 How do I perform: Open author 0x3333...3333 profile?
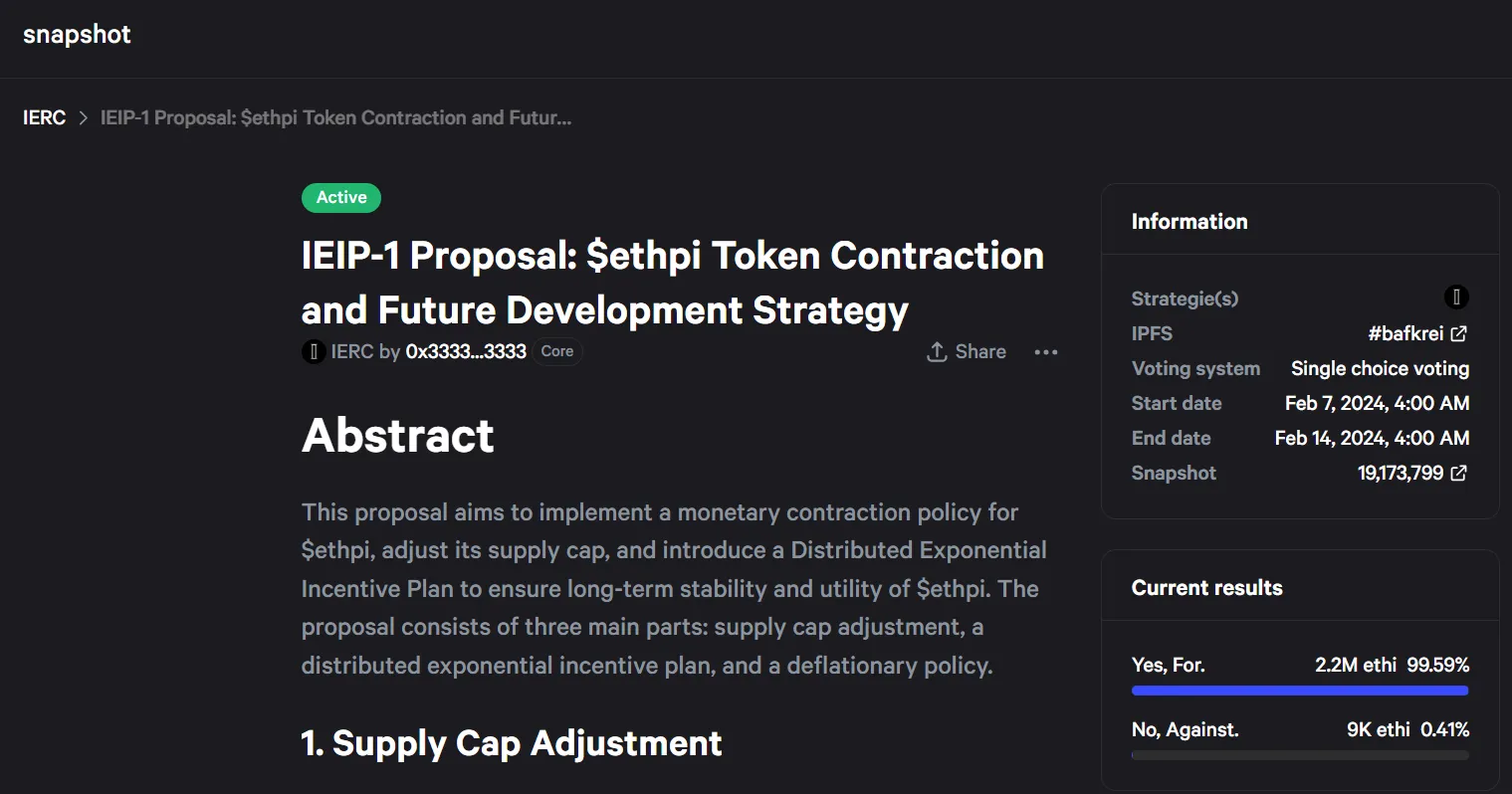466,351
